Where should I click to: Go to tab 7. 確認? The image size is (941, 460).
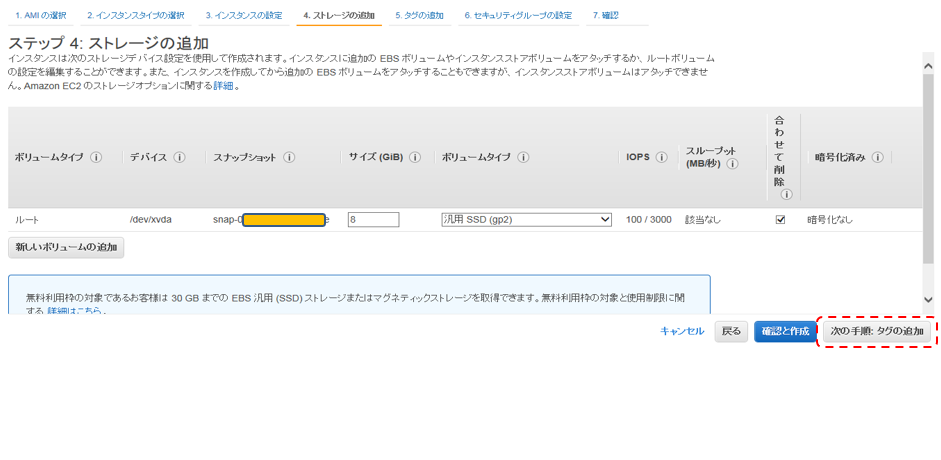[606, 16]
